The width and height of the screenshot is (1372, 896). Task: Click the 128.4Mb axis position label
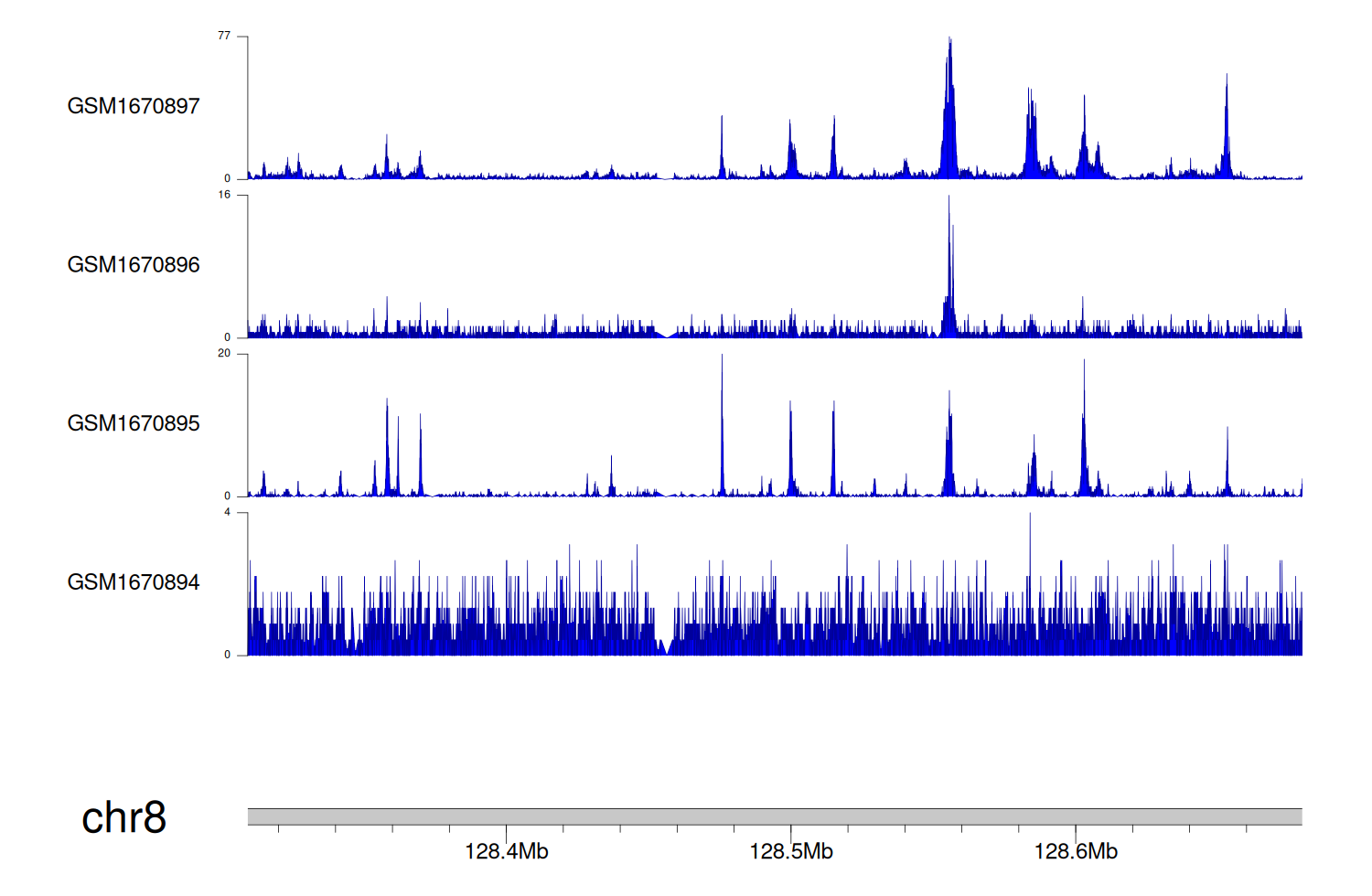point(506,852)
